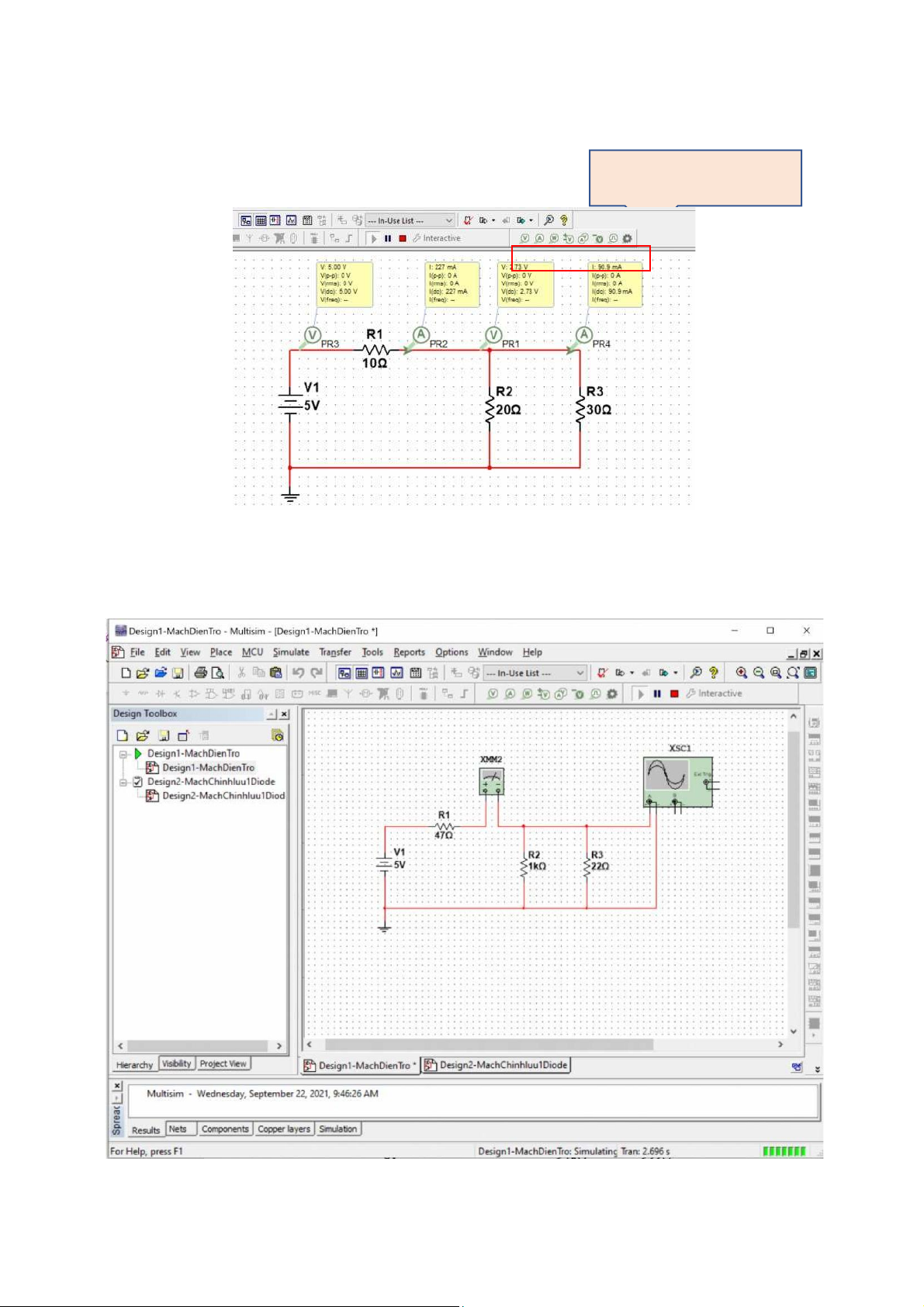Click the Zoom In magnifier icon
924x1307 pixels.
coord(741,673)
